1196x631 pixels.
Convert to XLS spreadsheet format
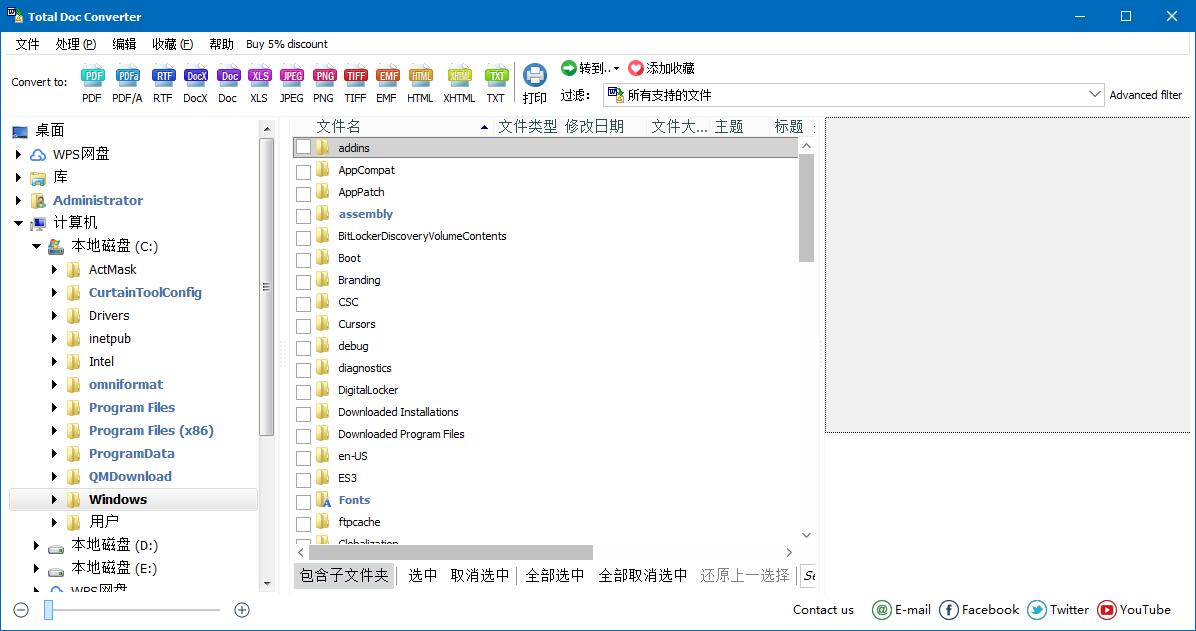click(260, 76)
